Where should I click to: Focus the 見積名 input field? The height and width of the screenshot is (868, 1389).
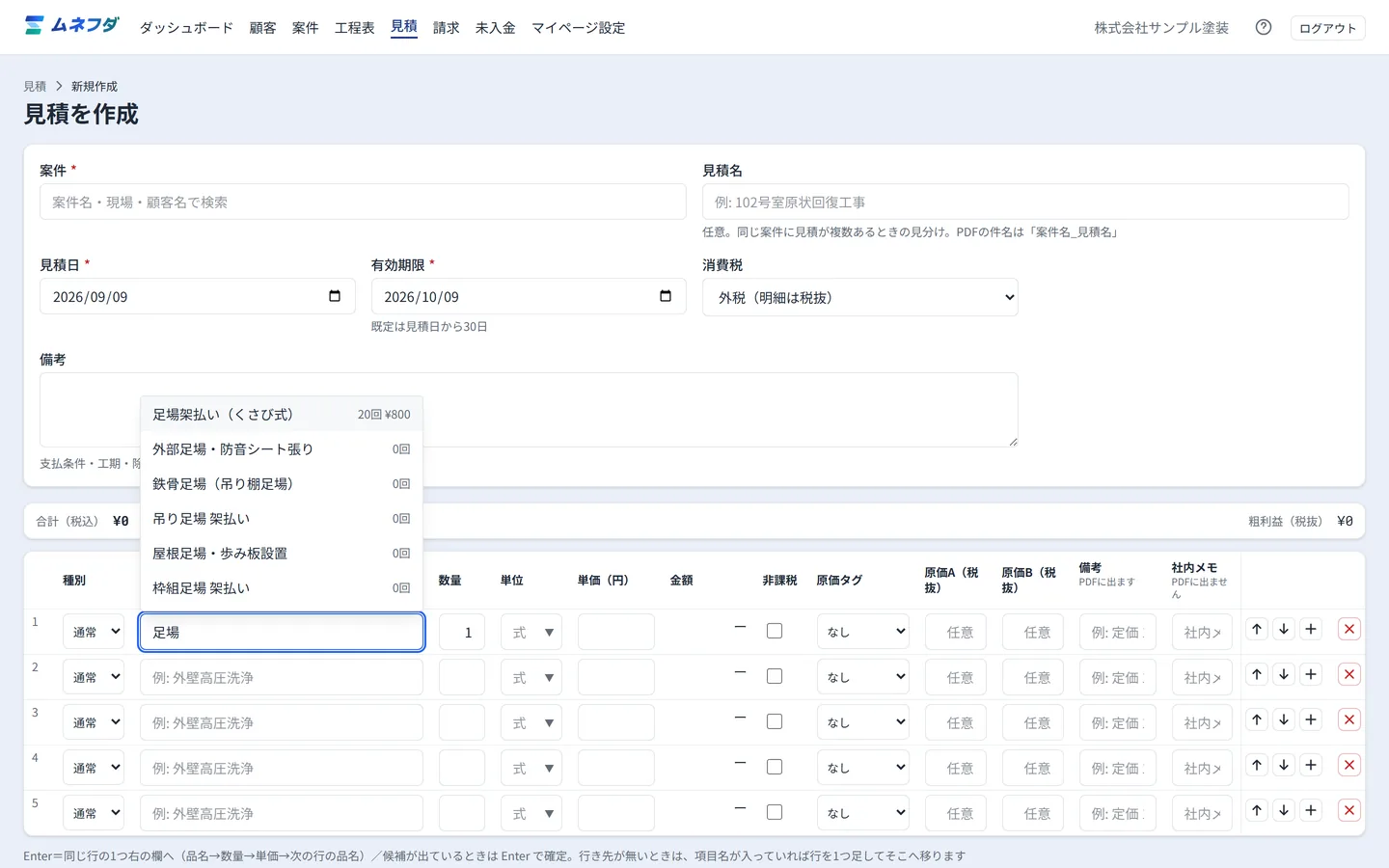1025,202
